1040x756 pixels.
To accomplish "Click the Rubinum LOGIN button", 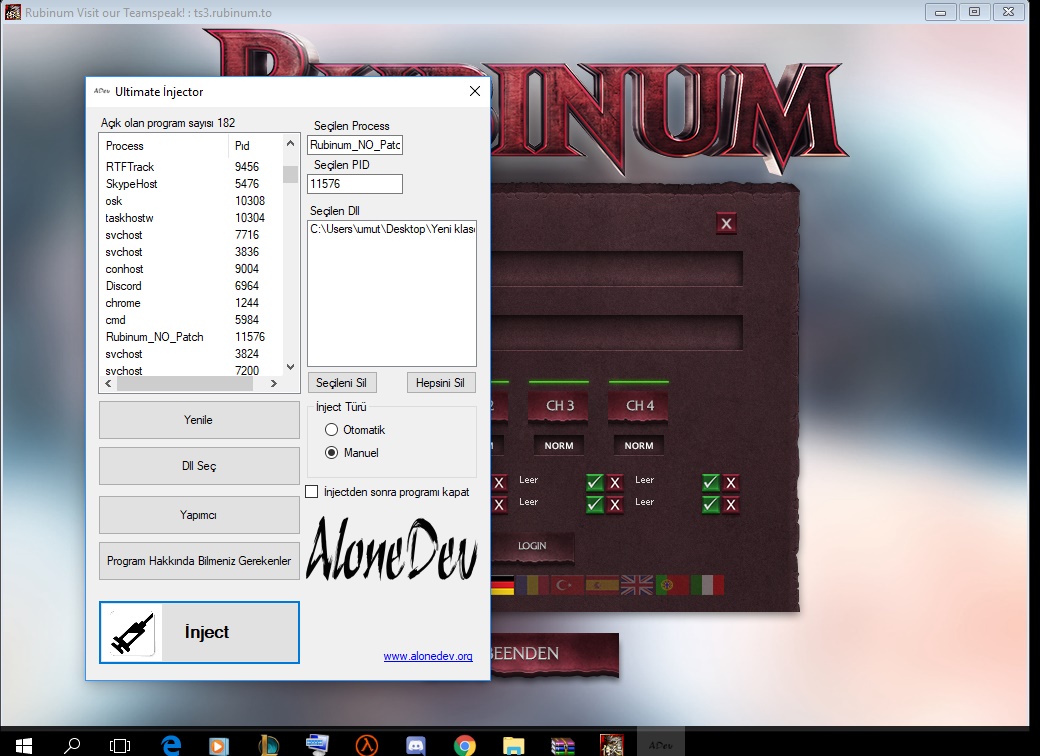I will point(532,545).
